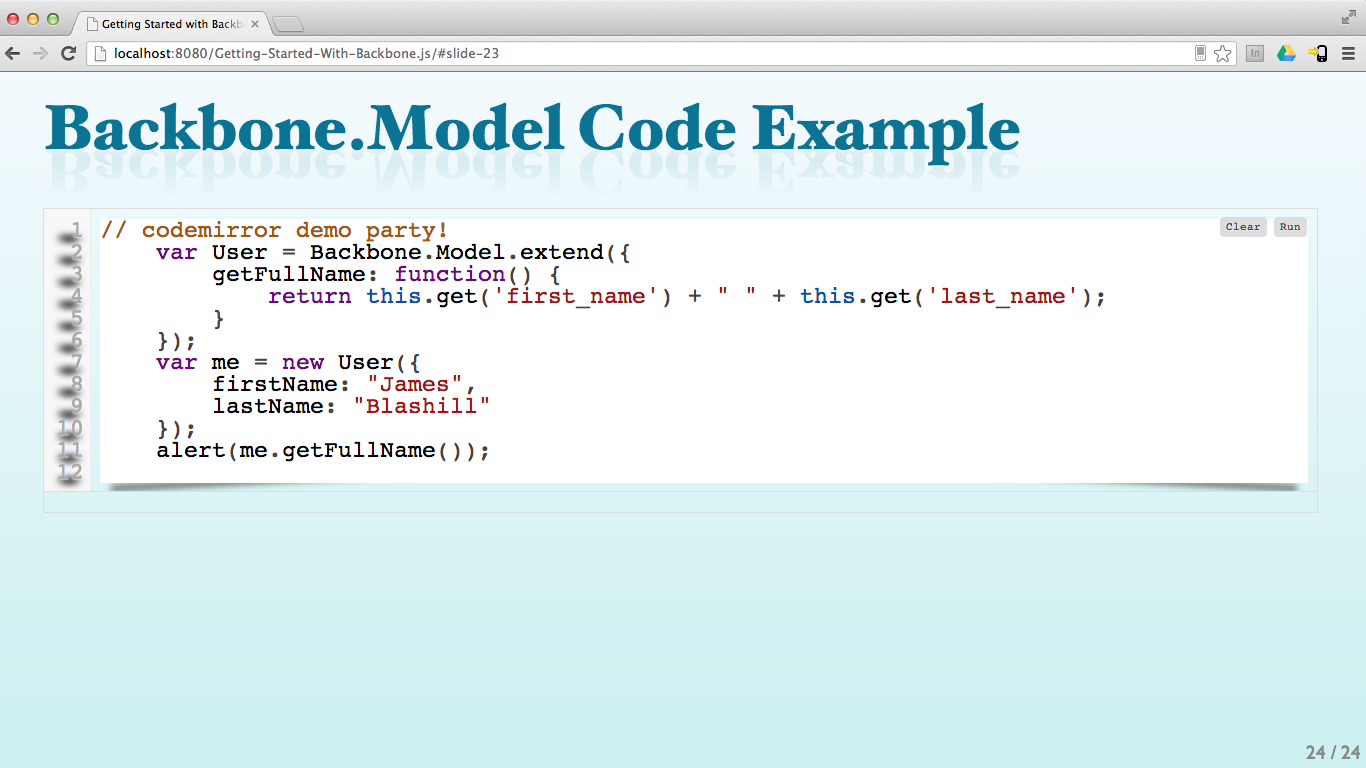
Task: Click the slide counter 24 / 24
Action: point(1333,752)
